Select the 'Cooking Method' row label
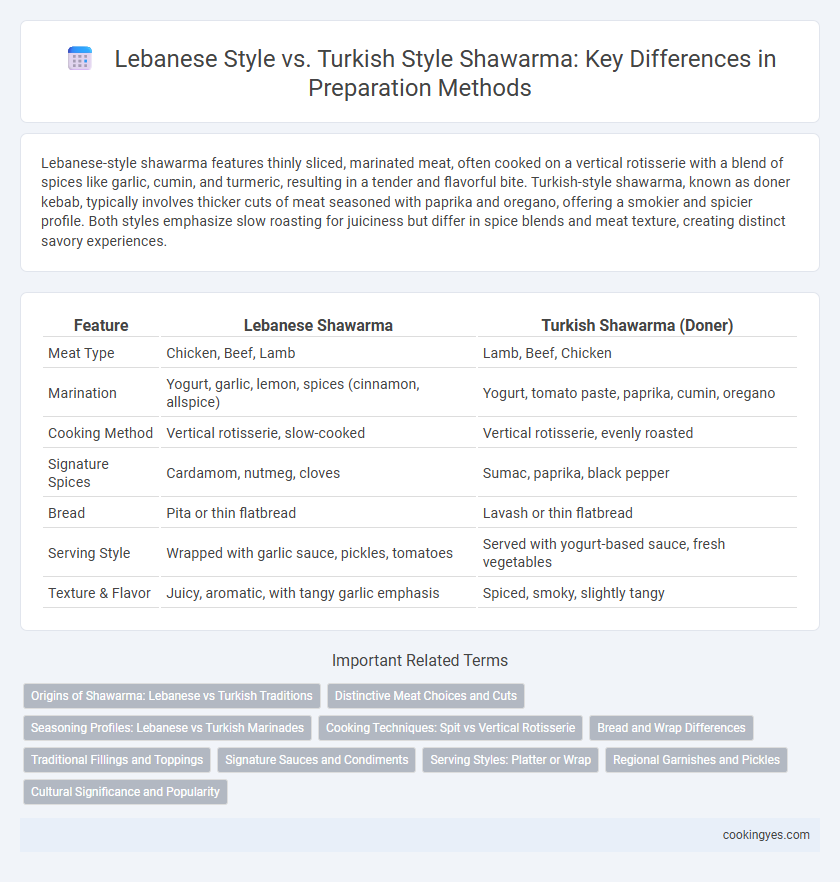The image size is (840, 882). click(x=100, y=433)
